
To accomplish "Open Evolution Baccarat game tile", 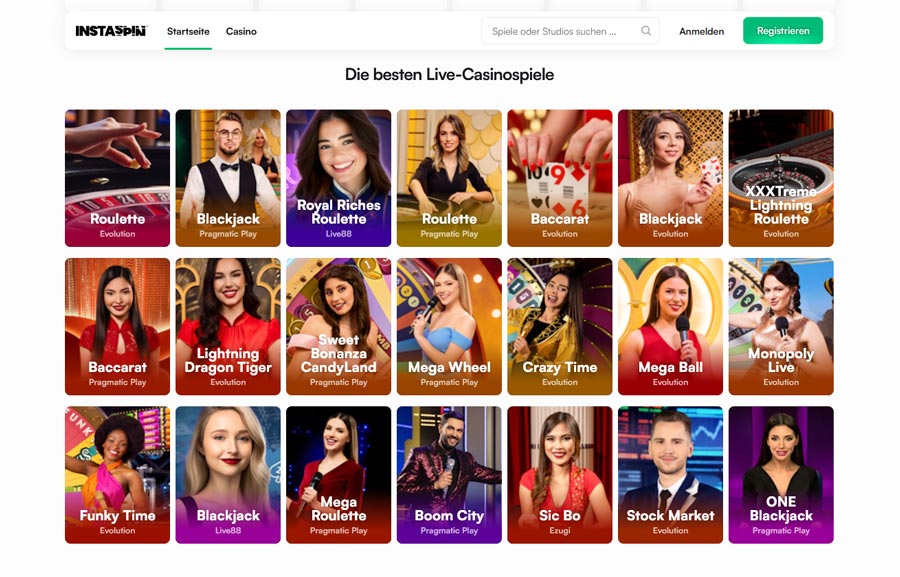I will pos(560,178).
